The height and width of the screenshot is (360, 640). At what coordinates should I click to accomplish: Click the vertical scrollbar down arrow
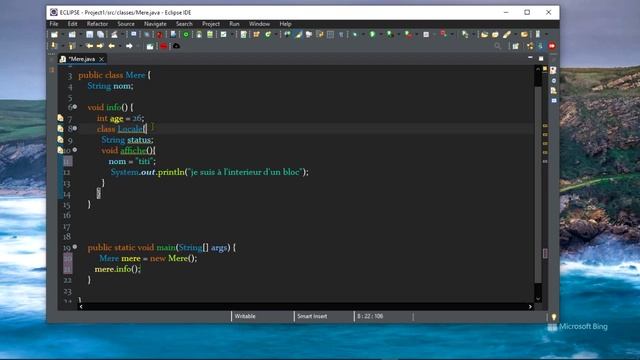pyautogui.click(x=538, y=299)
